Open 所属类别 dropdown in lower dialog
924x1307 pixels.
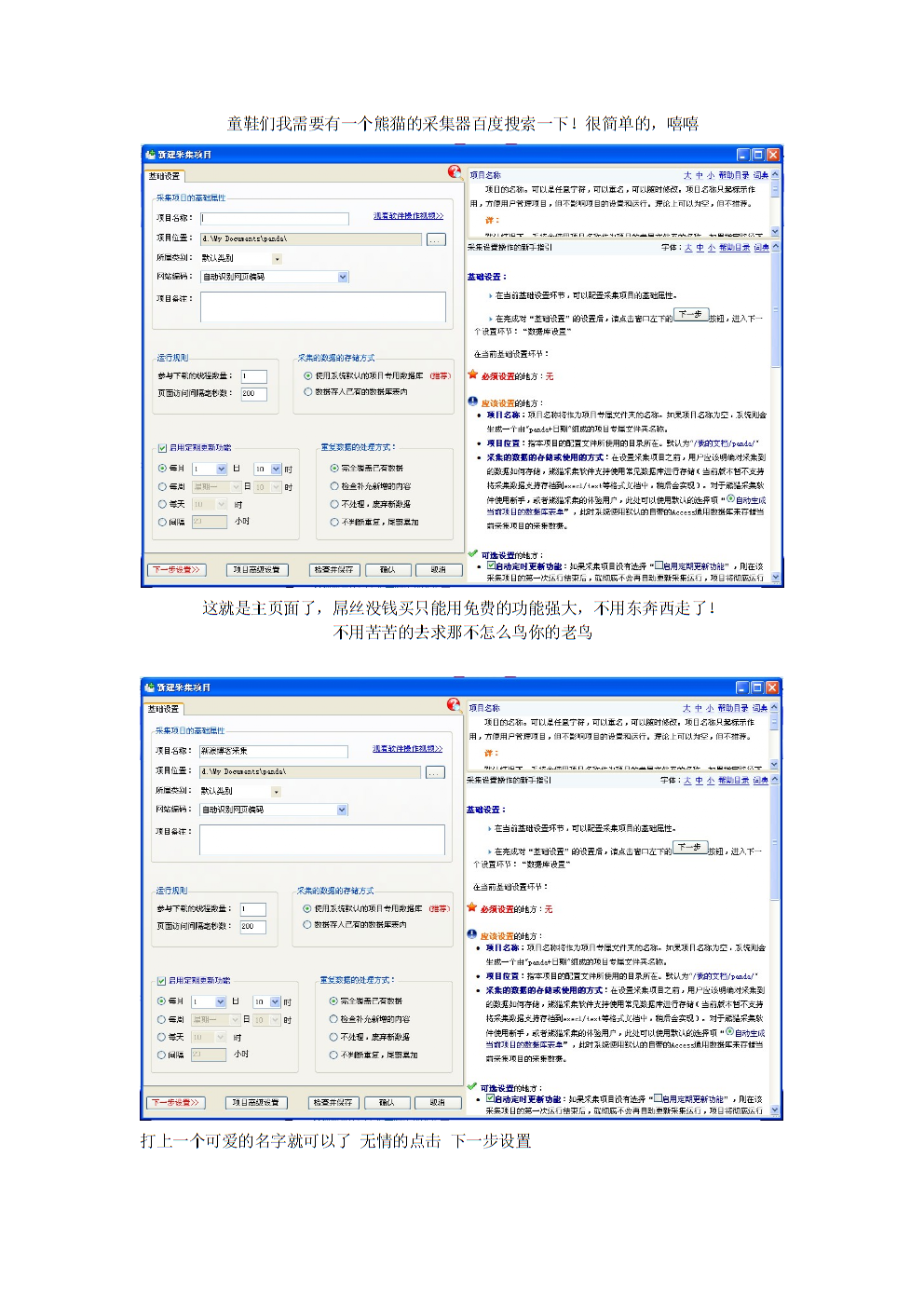coord(276,792)
